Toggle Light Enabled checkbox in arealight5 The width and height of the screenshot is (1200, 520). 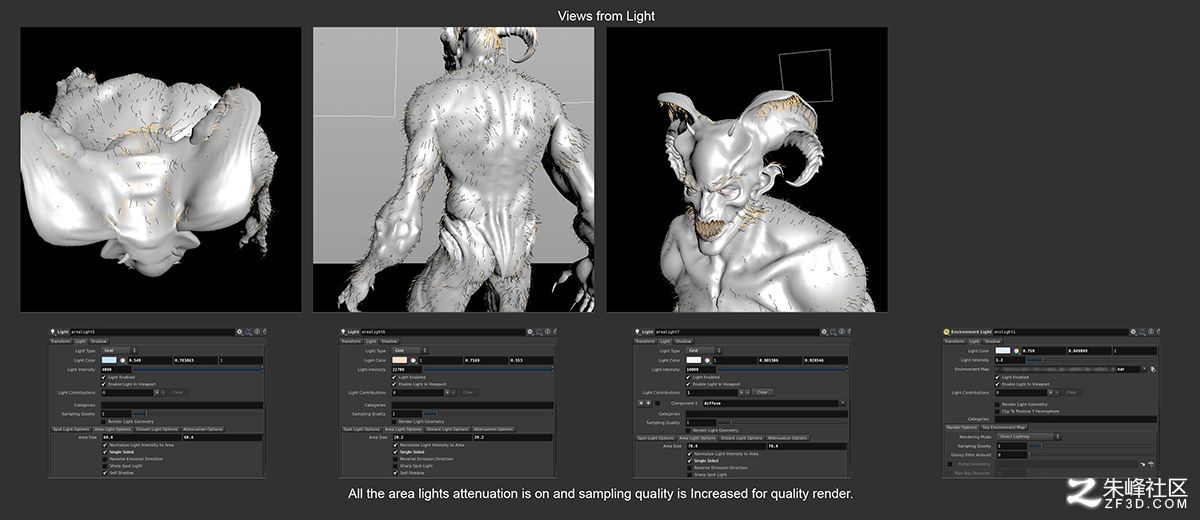[104, 377]
